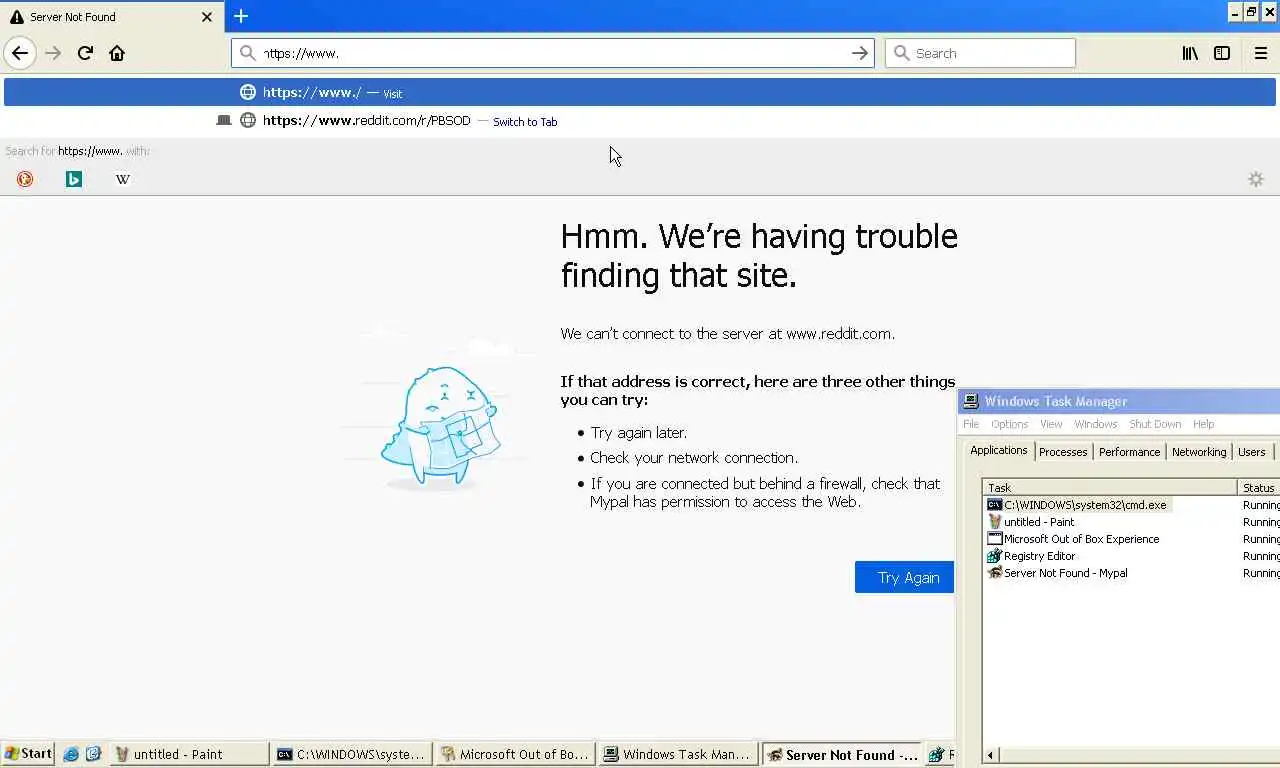Switch to Task Manager Processes tab
This screenshot has height=768, width=1280.
click(x=1063, y=452)
